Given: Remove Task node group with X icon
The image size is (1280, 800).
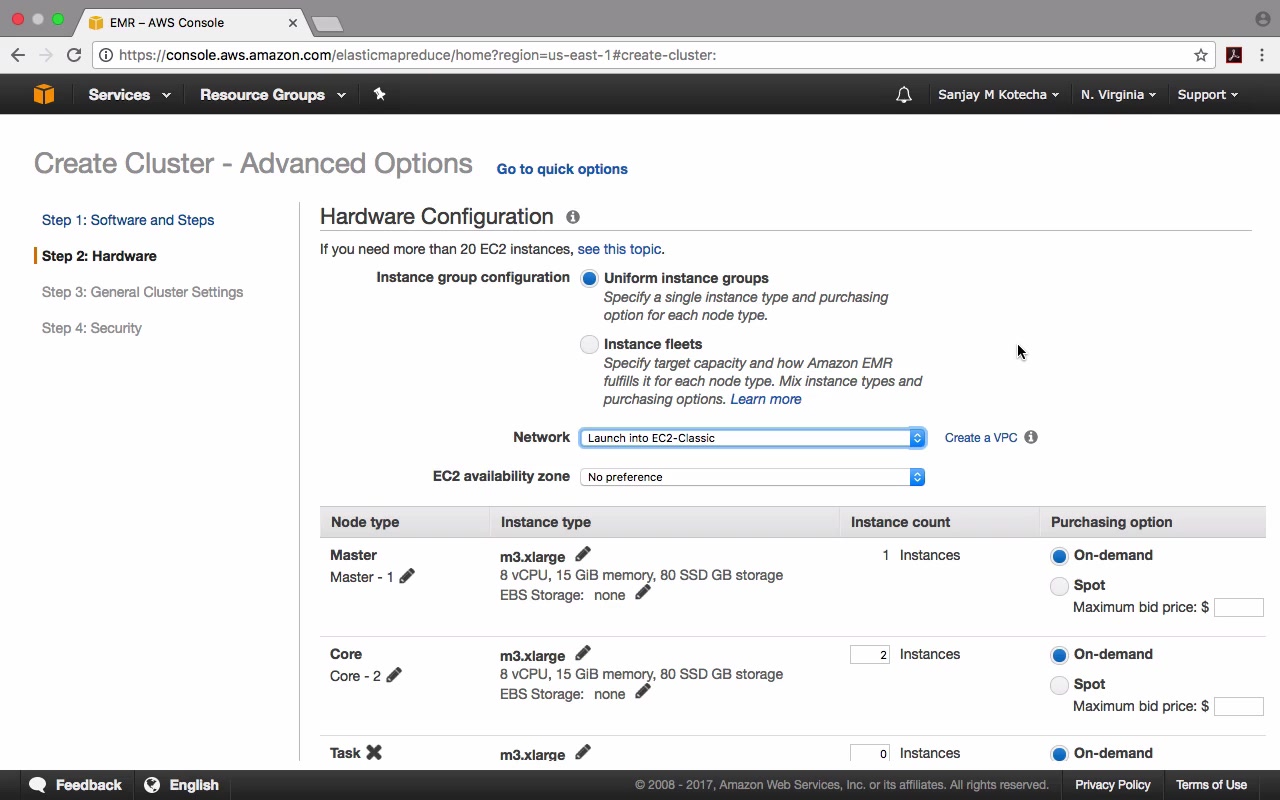Looking at the screenshot, I should (374, 752).
